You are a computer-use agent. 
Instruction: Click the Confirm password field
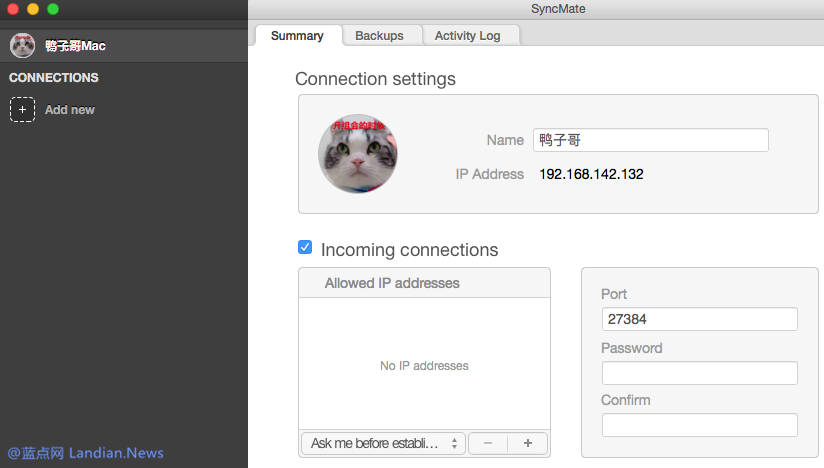coord(699,425)
